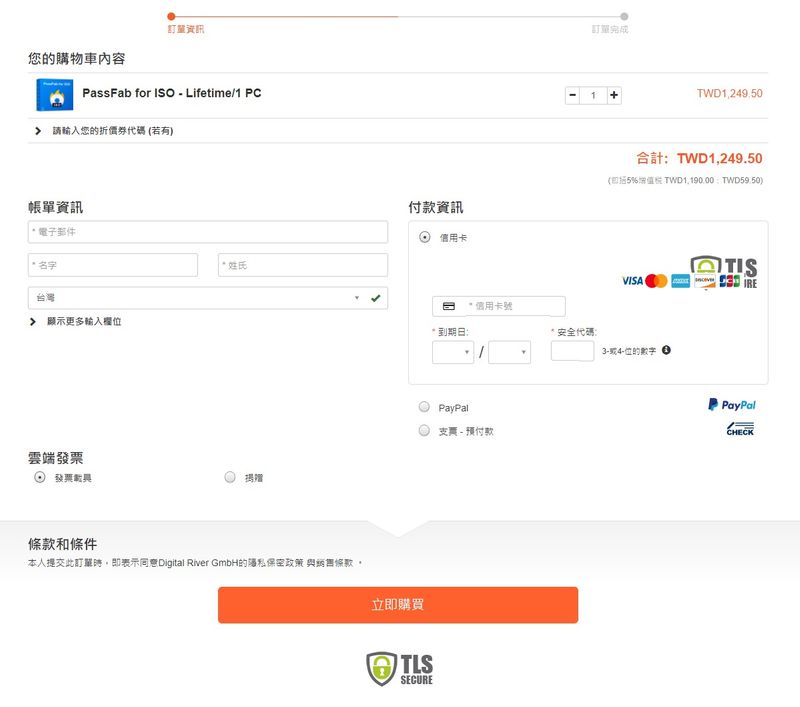Click the first name input field
This screenshot has height=707, width=800.
[113, 265]
